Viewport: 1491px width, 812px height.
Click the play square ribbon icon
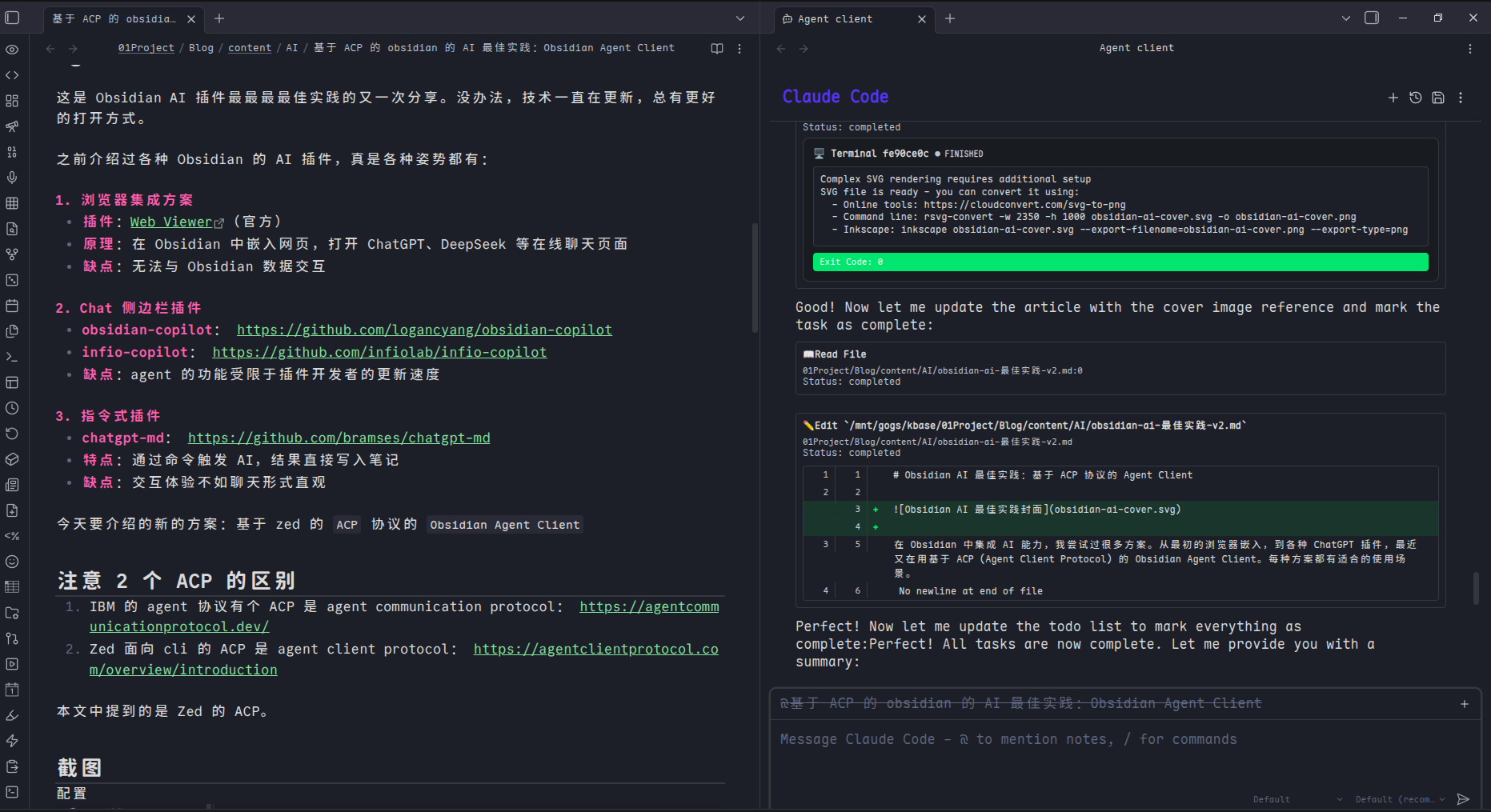[12, 664]
